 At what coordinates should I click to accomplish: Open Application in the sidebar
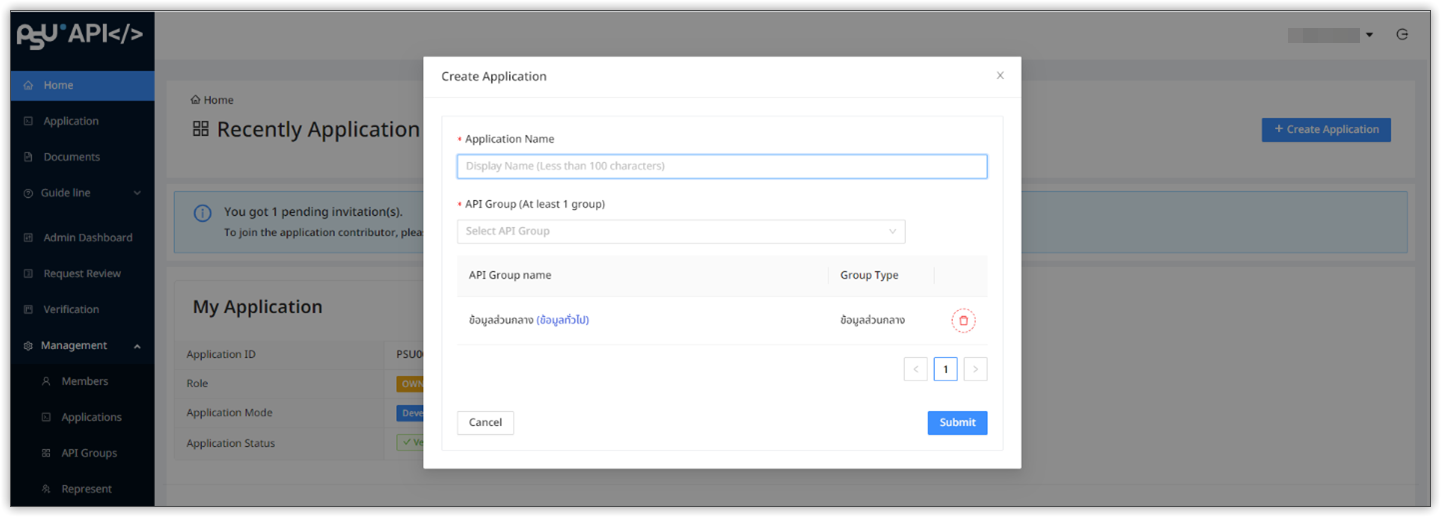pyautogui.click(x=70, y=121)
